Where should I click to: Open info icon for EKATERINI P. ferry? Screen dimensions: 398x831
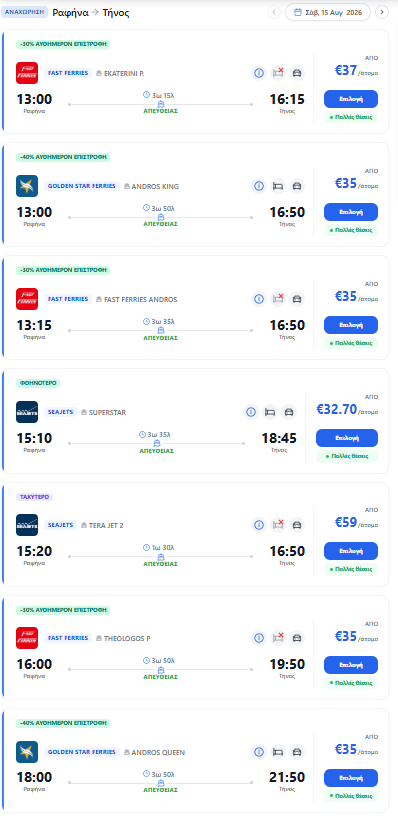point(259,73)
